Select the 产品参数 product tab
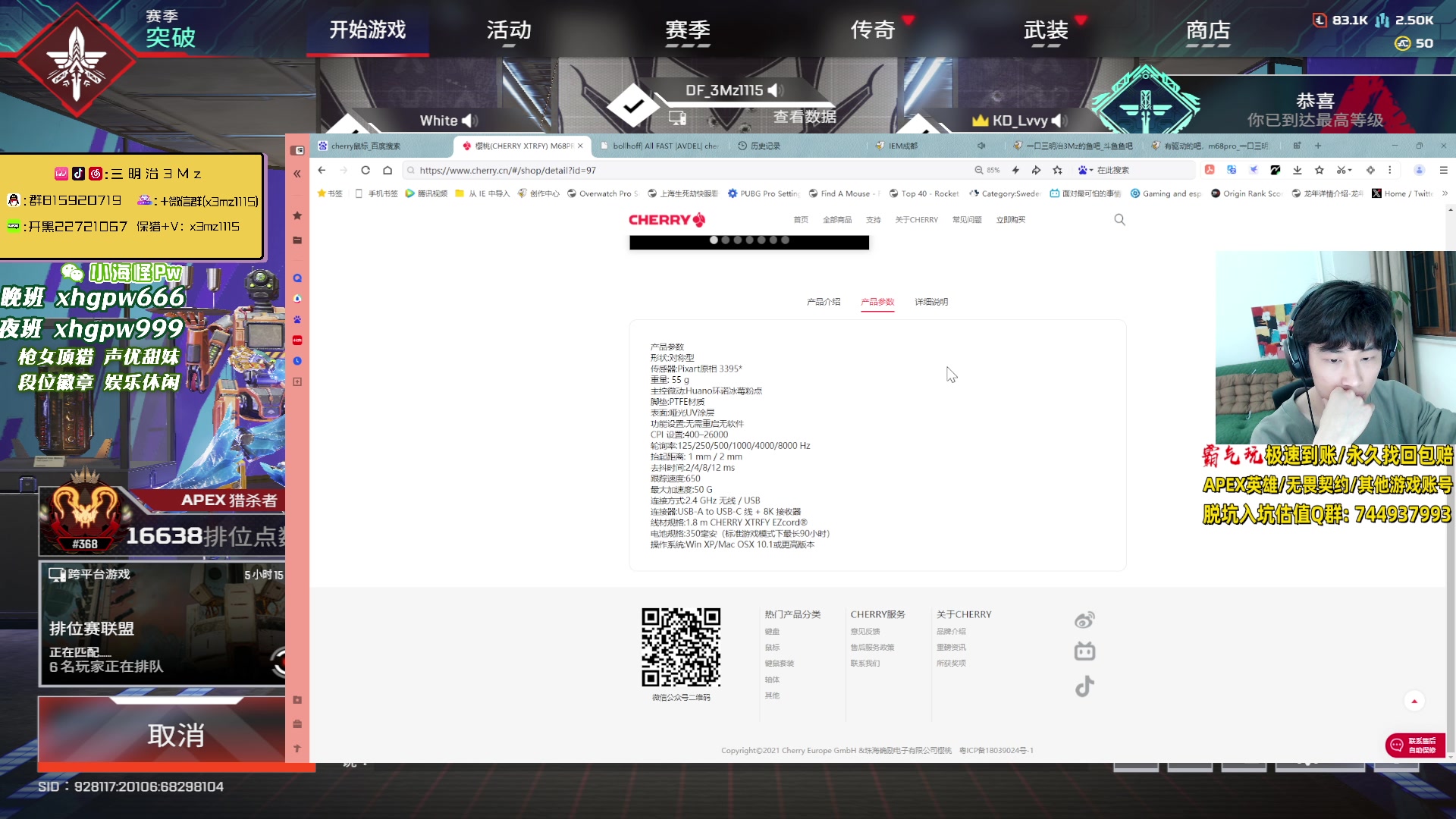Viewport: 1456px width, 819px height. [x=877, y=302]
